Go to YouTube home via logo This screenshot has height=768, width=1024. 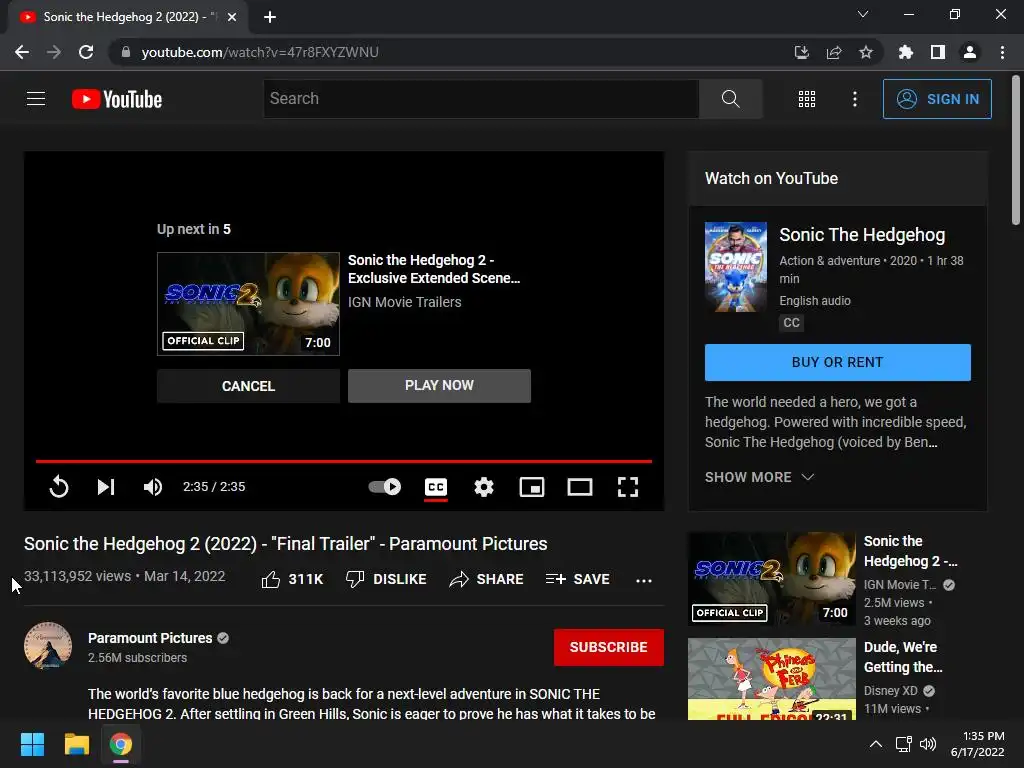117,99
